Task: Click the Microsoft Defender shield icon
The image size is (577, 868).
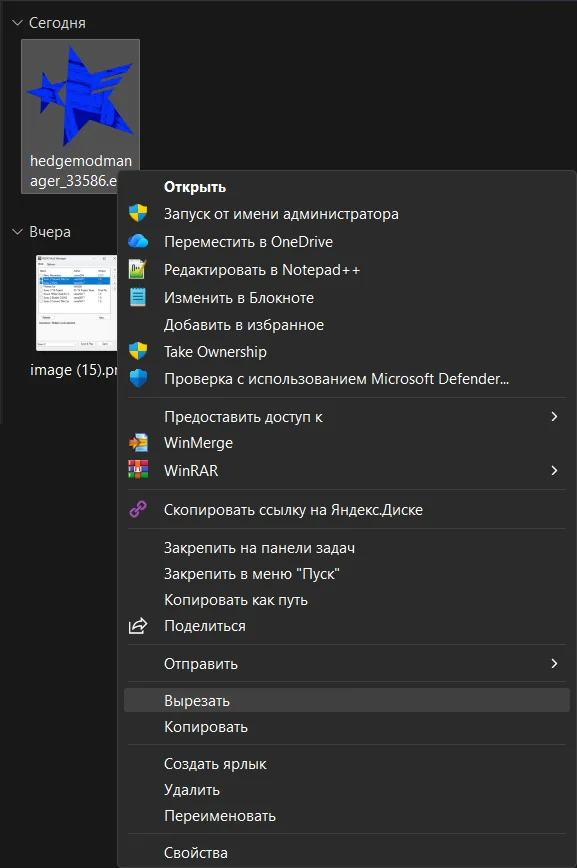Action: [138, 378]
